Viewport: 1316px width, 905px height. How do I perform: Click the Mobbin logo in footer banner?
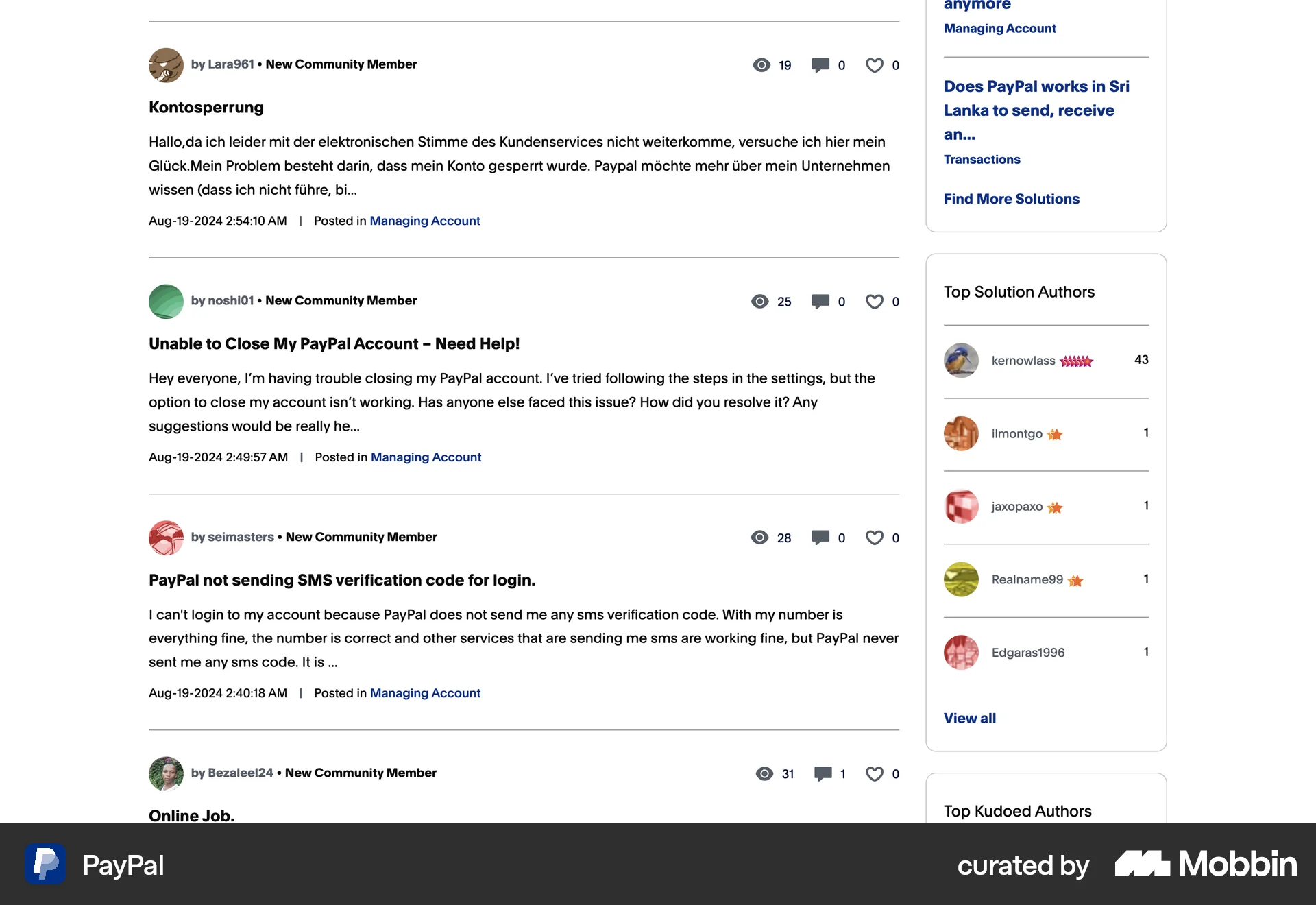pyautogui.click(x=1206, y=865)
